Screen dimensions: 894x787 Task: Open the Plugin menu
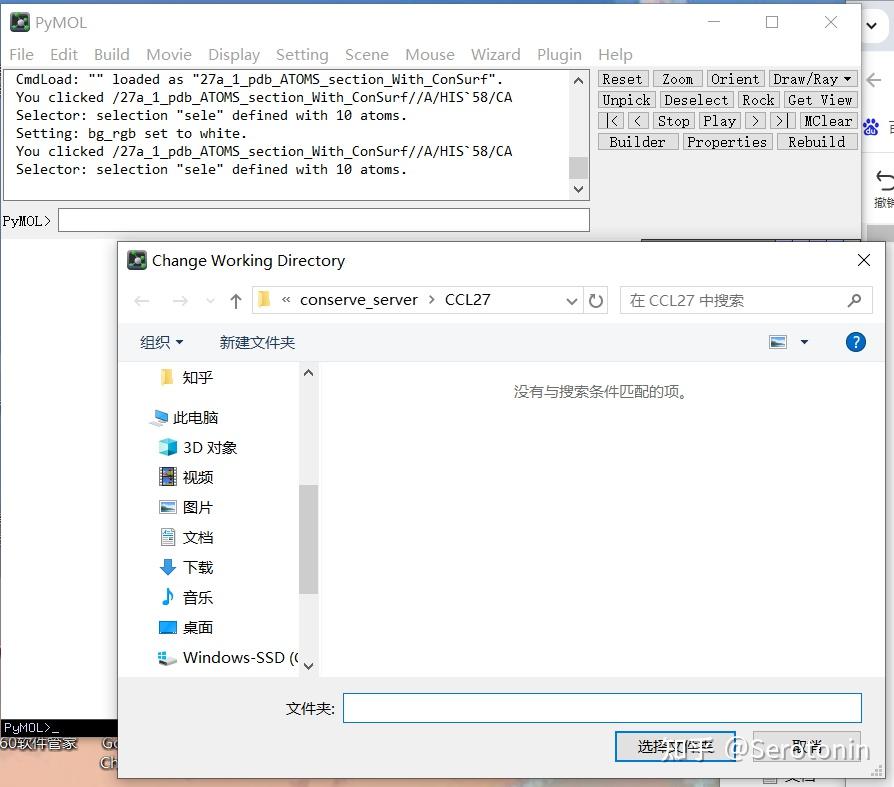coord(559,54)
